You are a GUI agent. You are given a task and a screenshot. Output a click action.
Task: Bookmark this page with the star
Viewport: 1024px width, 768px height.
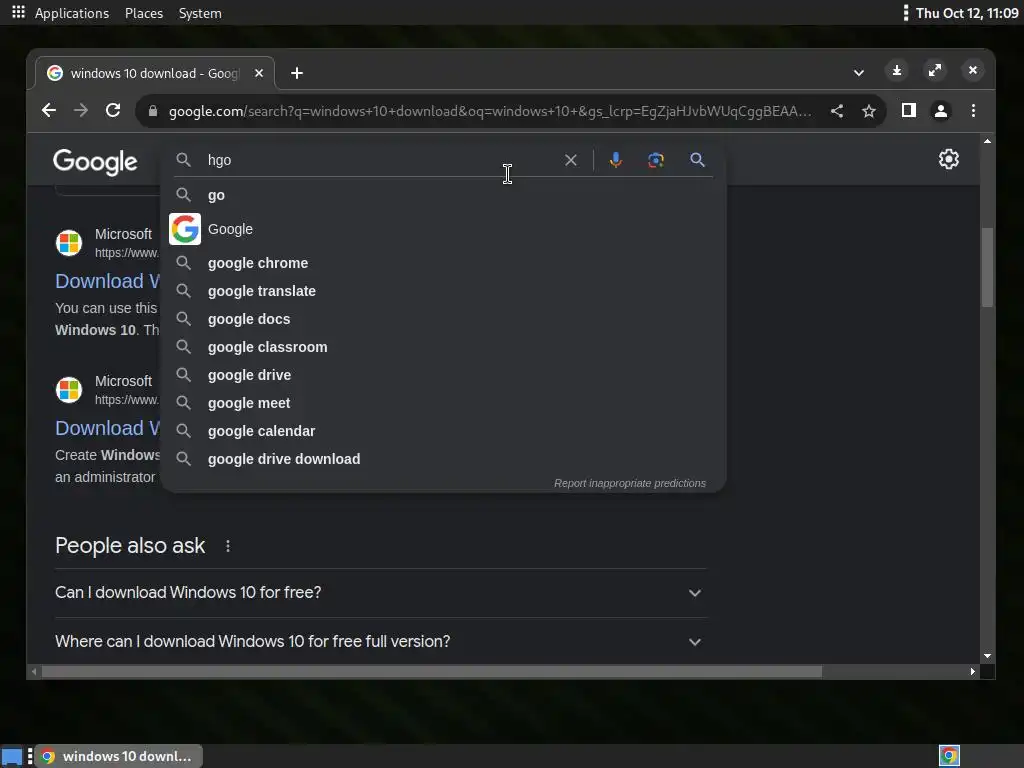click(869, 111)
